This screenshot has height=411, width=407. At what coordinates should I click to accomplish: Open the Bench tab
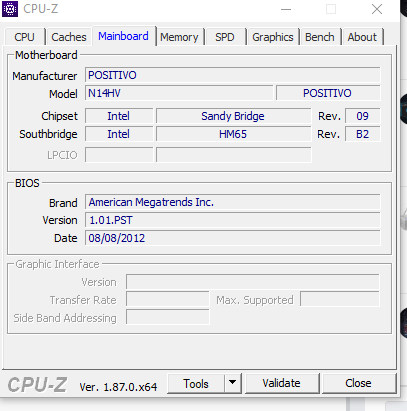320,37
